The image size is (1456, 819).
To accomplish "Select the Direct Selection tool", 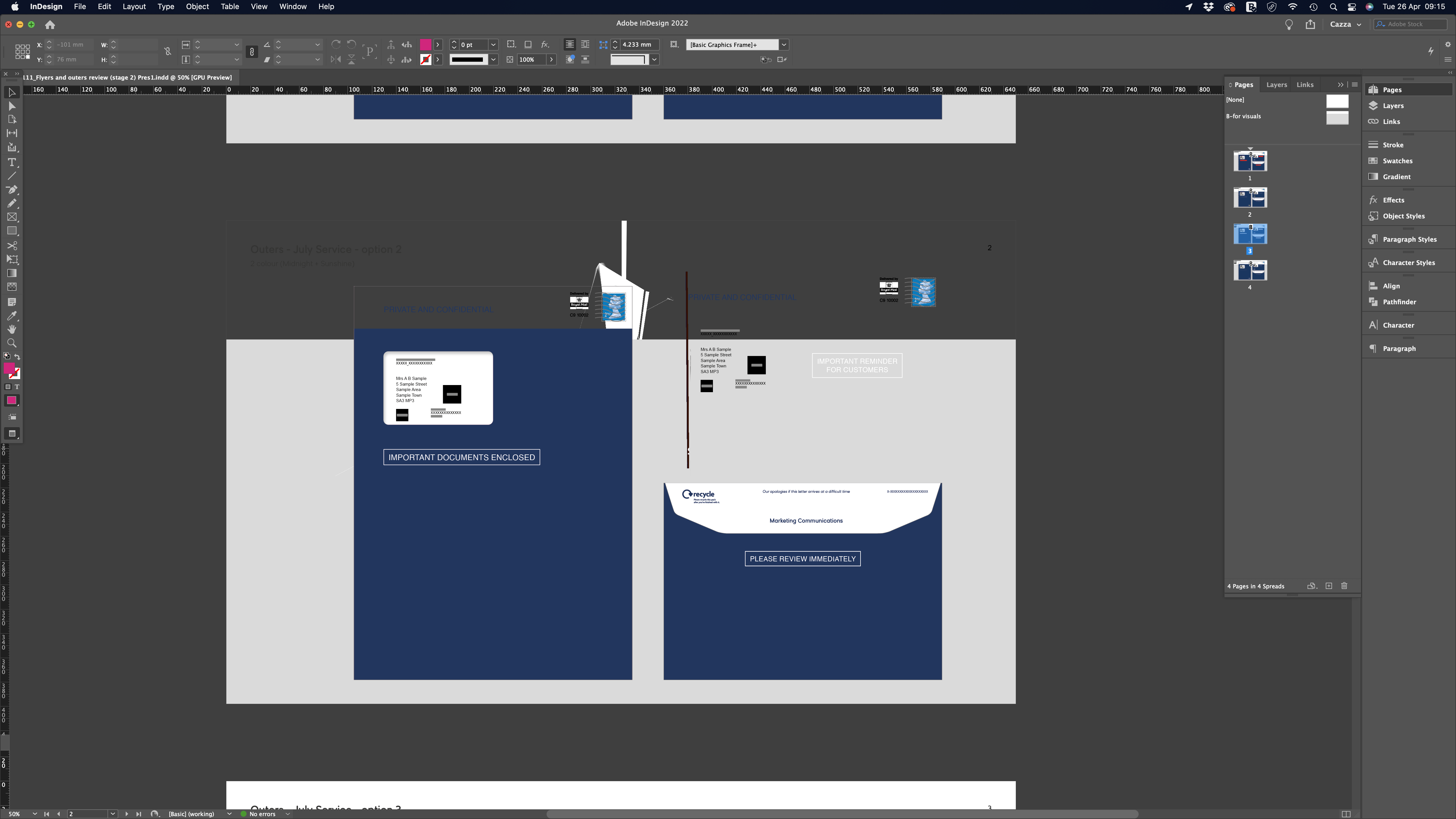I will pyautogui.click(x=12, y=106).
